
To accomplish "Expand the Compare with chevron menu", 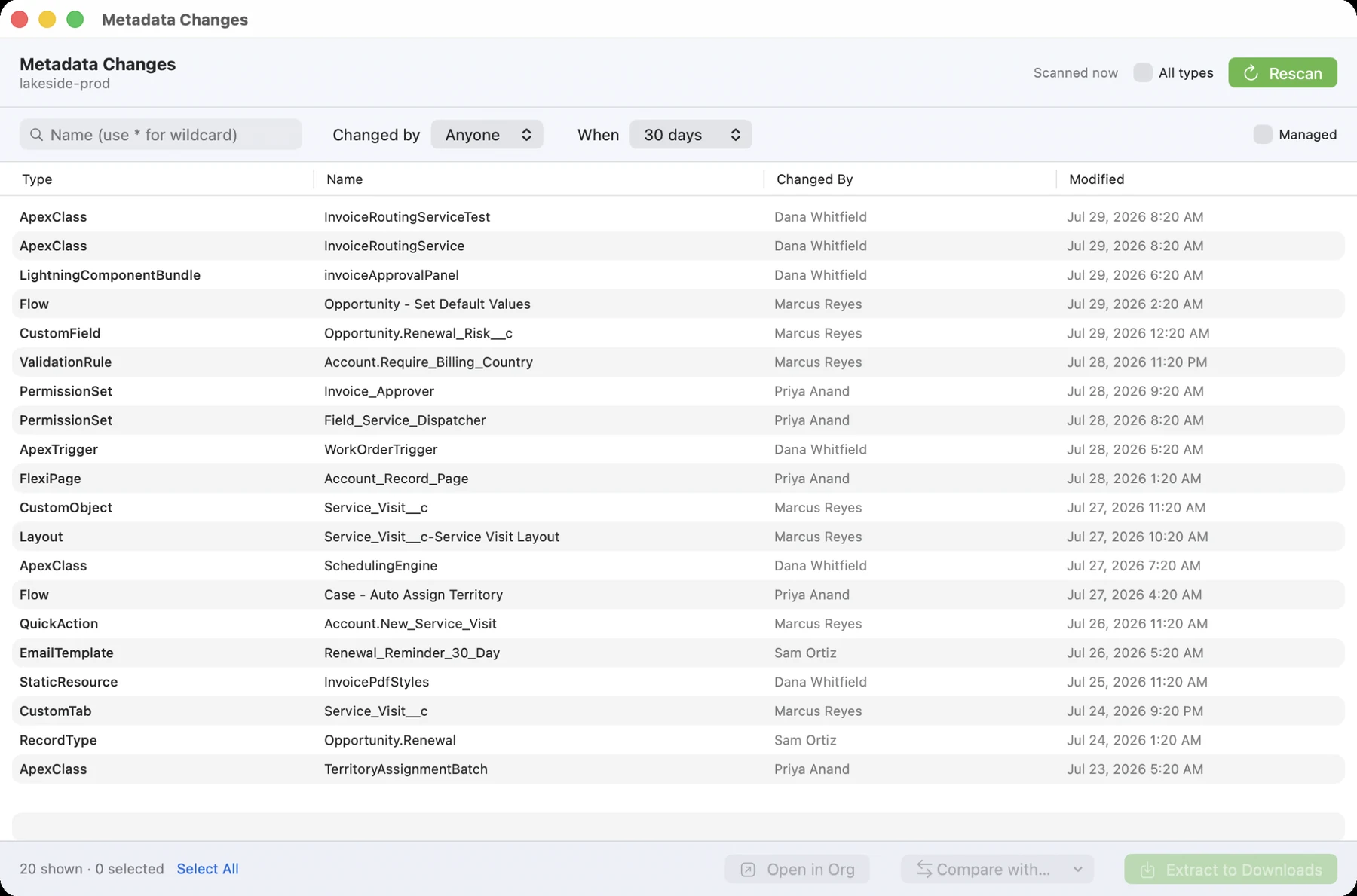I will (1078, 870).
